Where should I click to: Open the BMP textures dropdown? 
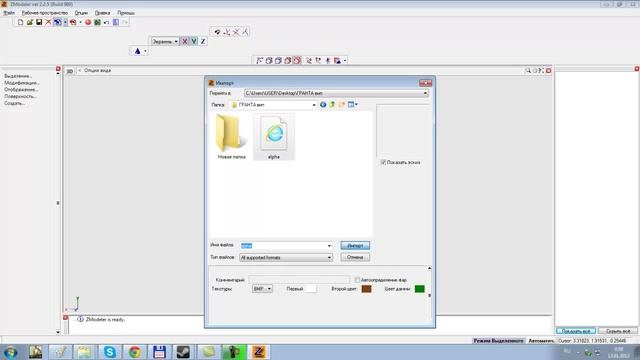click(262, 289)
